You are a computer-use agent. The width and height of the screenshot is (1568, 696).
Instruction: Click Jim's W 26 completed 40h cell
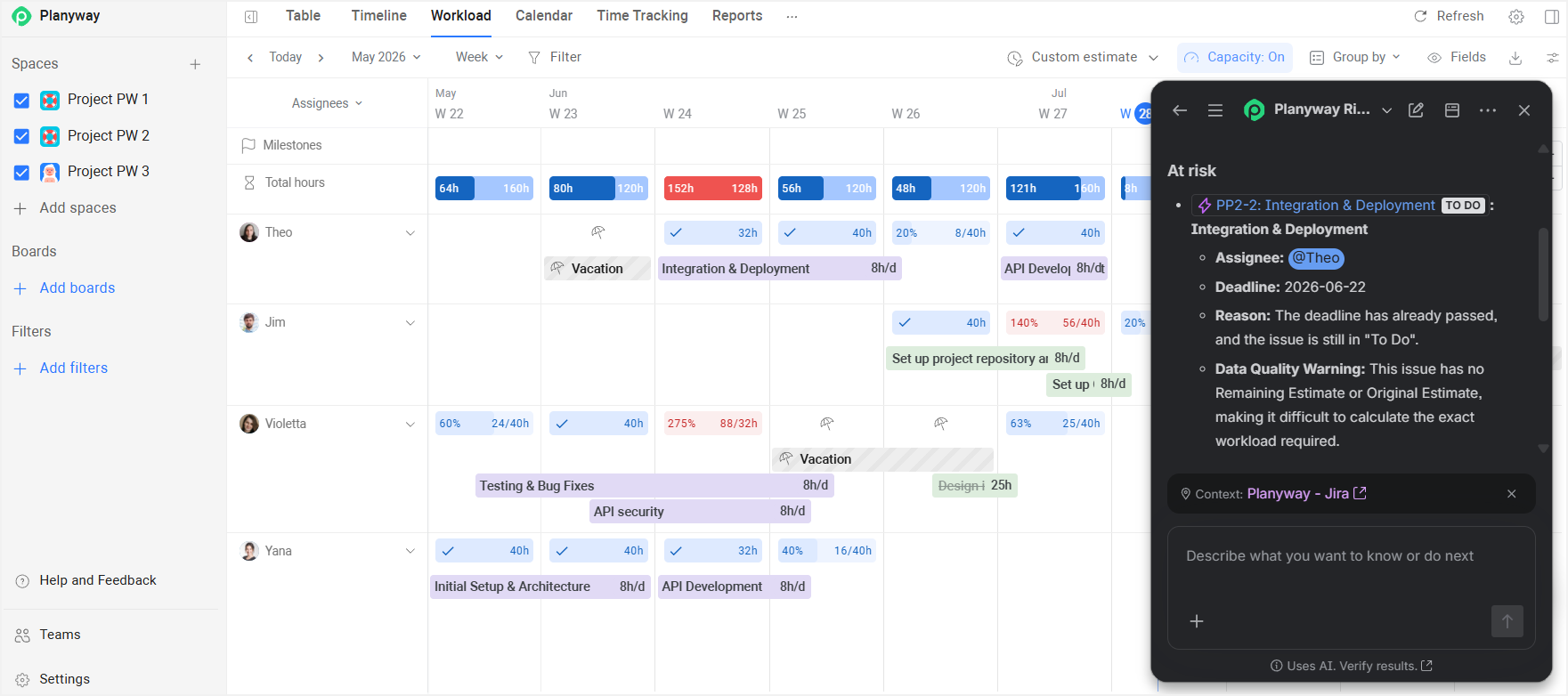(941, 323)
